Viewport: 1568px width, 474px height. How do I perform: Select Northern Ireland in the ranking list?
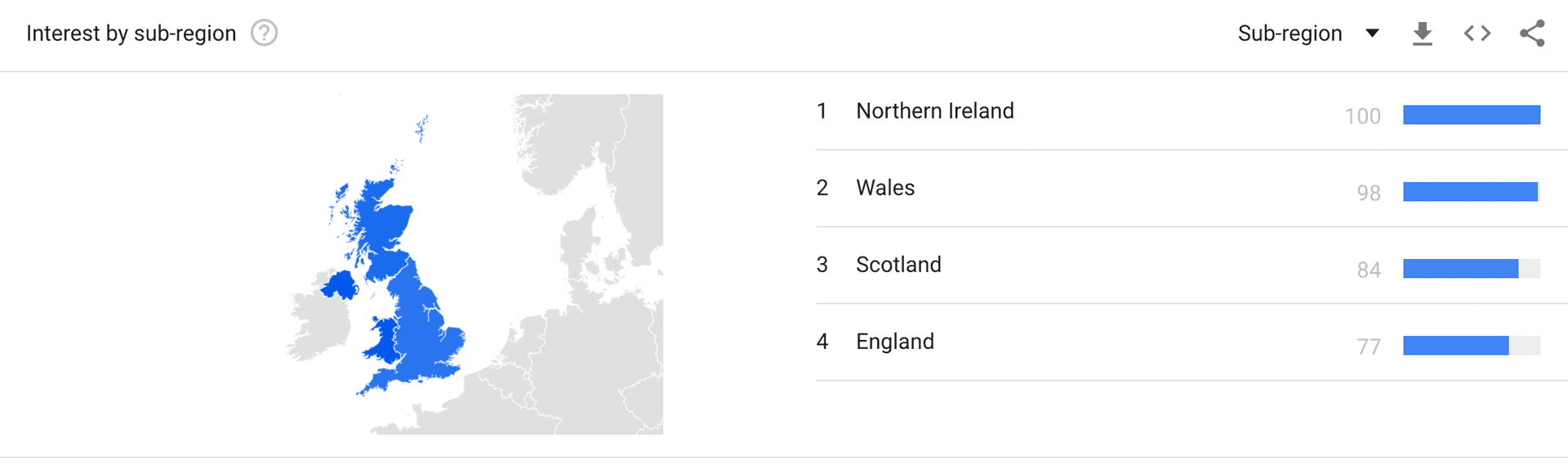tap(935, 111)
